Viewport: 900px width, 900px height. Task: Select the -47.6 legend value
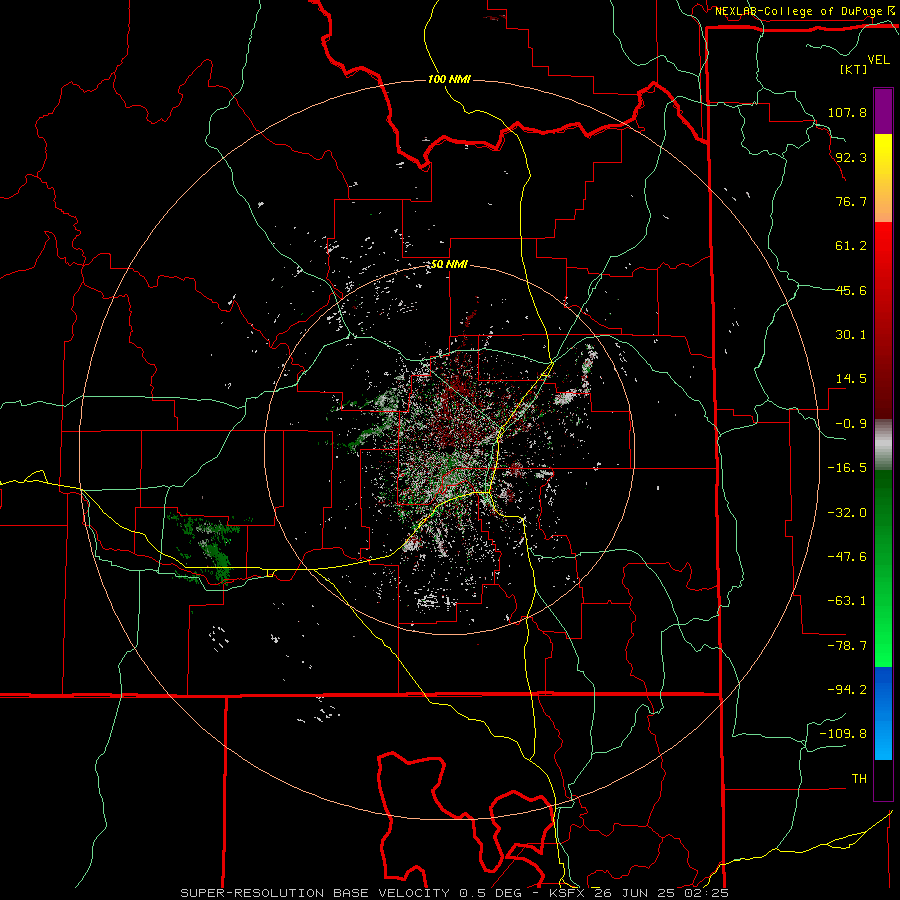[847, 557]
